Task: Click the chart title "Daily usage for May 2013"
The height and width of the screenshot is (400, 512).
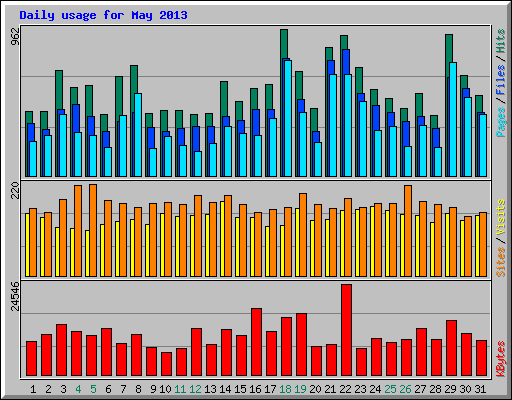Action: point(103,15)
